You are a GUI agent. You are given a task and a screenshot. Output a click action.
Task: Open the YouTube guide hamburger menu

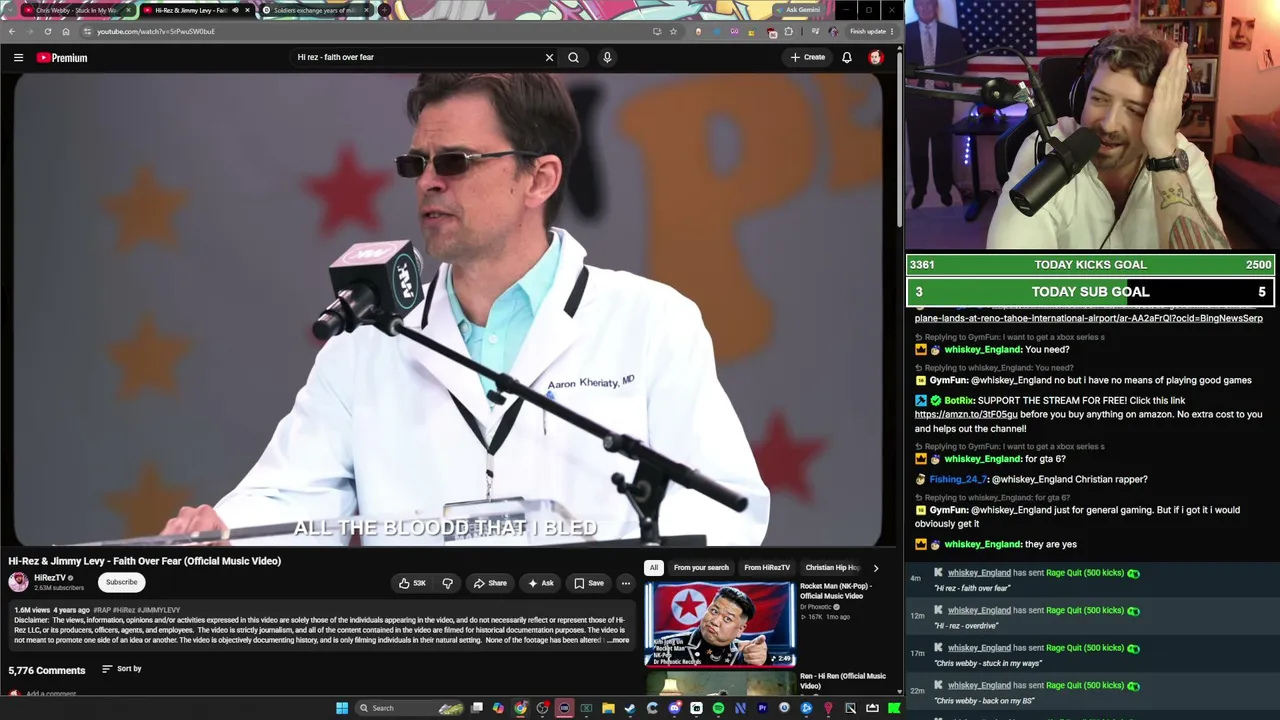point(18,58)
